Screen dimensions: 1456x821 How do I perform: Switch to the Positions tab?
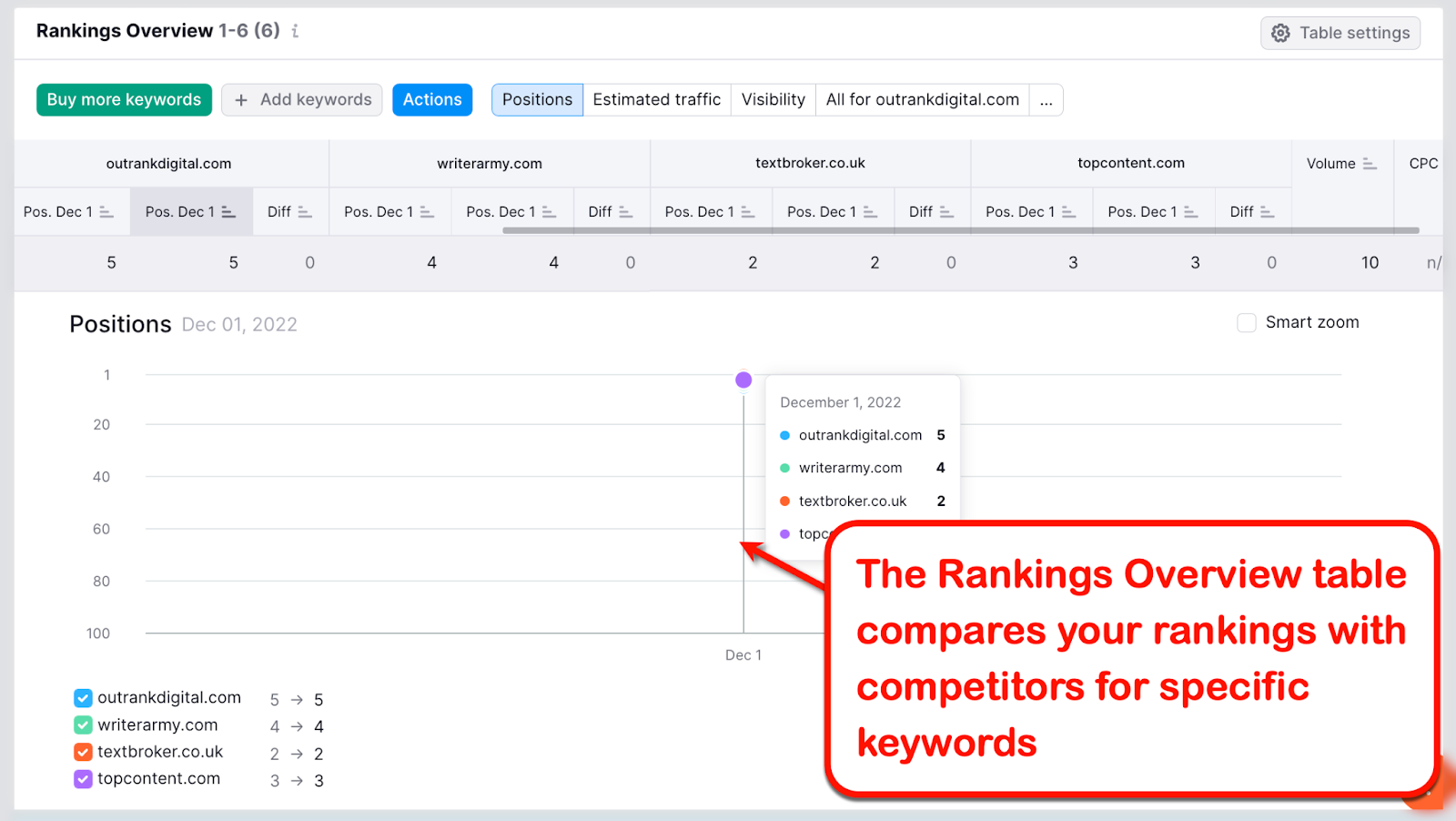coord(537,100)
